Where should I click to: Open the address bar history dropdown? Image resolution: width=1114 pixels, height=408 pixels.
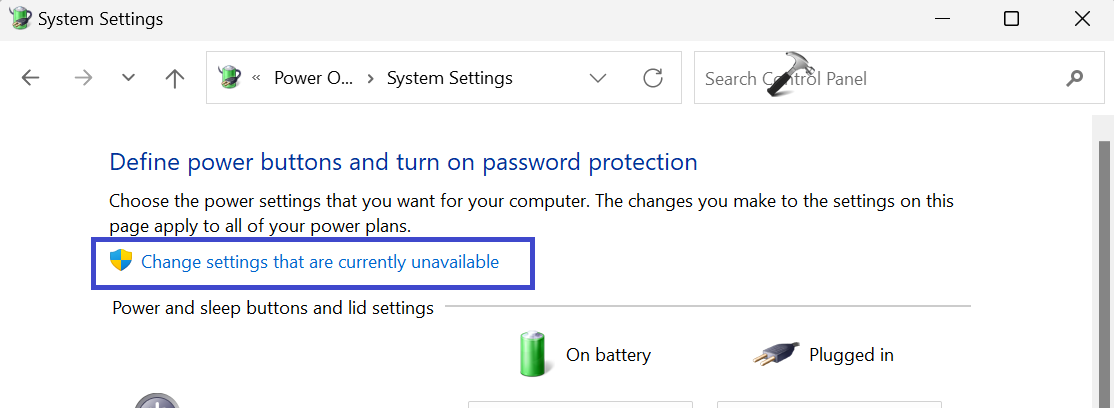pos(598,78)
